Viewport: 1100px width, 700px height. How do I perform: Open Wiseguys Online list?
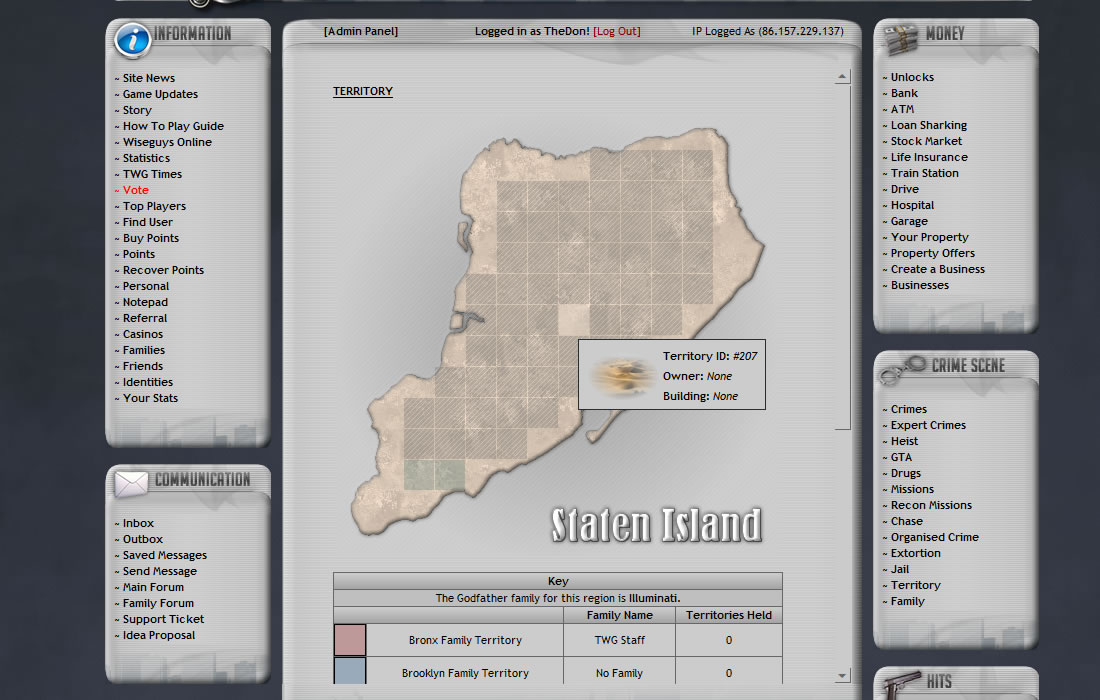167,142
